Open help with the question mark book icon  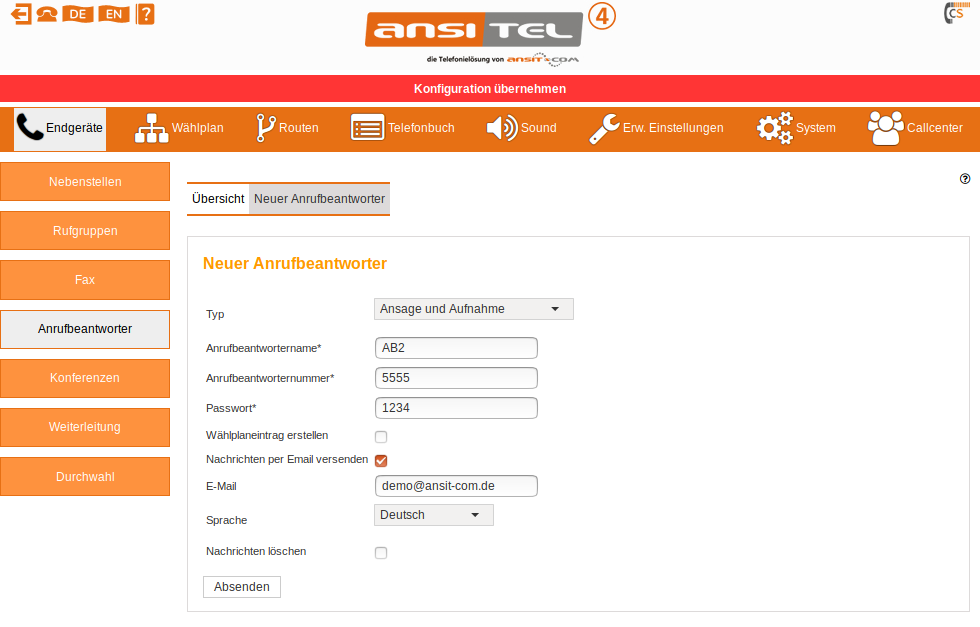coord(145,14)
